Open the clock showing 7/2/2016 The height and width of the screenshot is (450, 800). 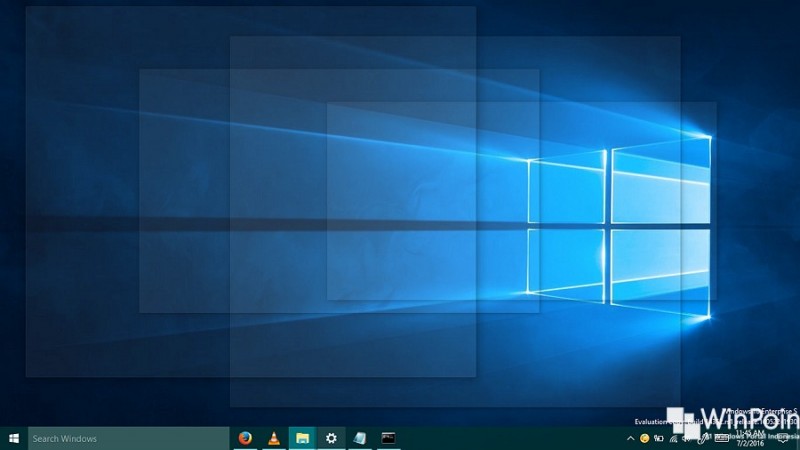coord(749,439)
